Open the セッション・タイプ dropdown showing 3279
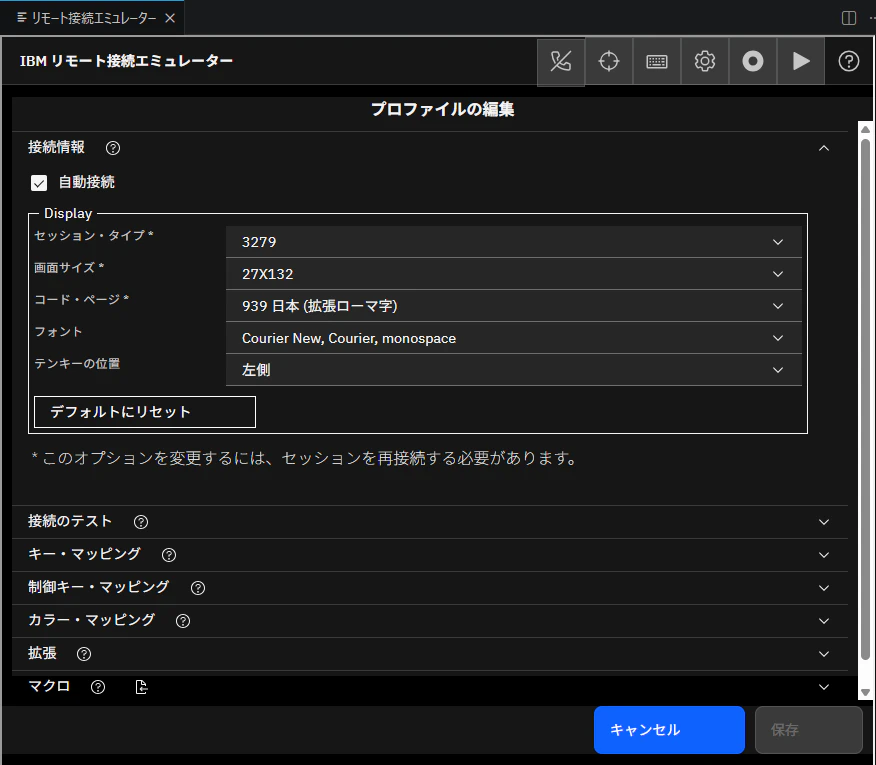Image resolution: width=876 pixels, height=765 pixels. (513, 242)
